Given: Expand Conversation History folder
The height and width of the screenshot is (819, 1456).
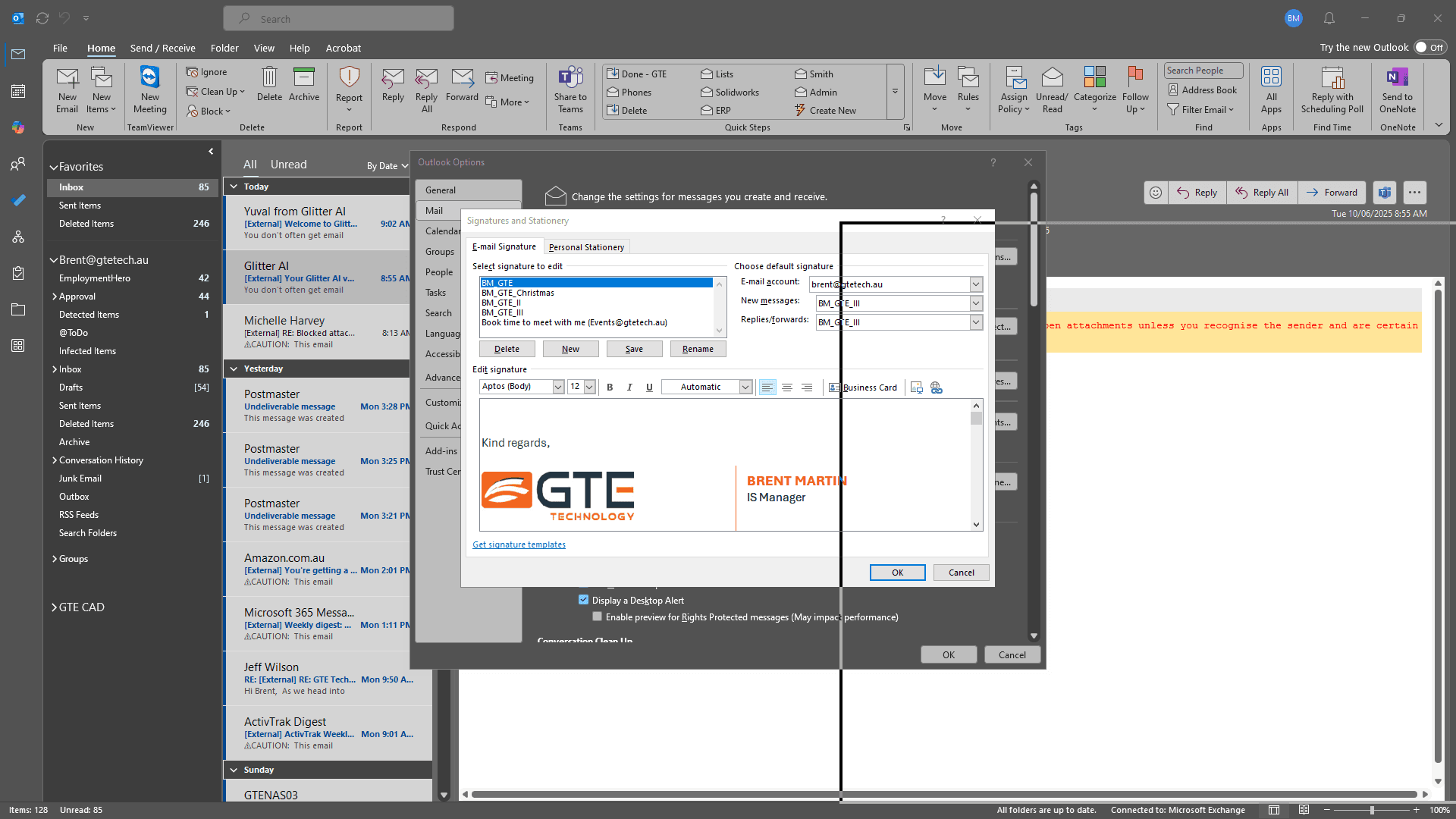Looking at the screenshot, I should [54, 460].
